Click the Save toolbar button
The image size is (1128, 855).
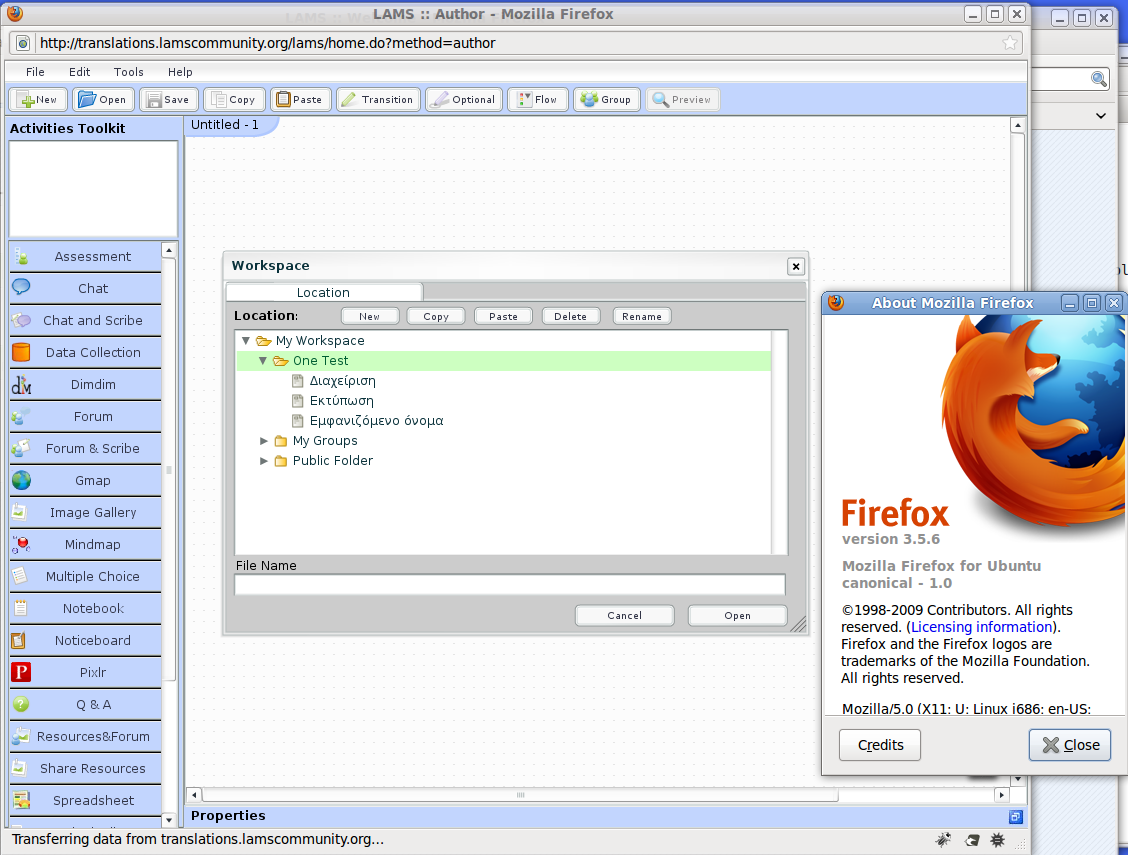[166, 100]
